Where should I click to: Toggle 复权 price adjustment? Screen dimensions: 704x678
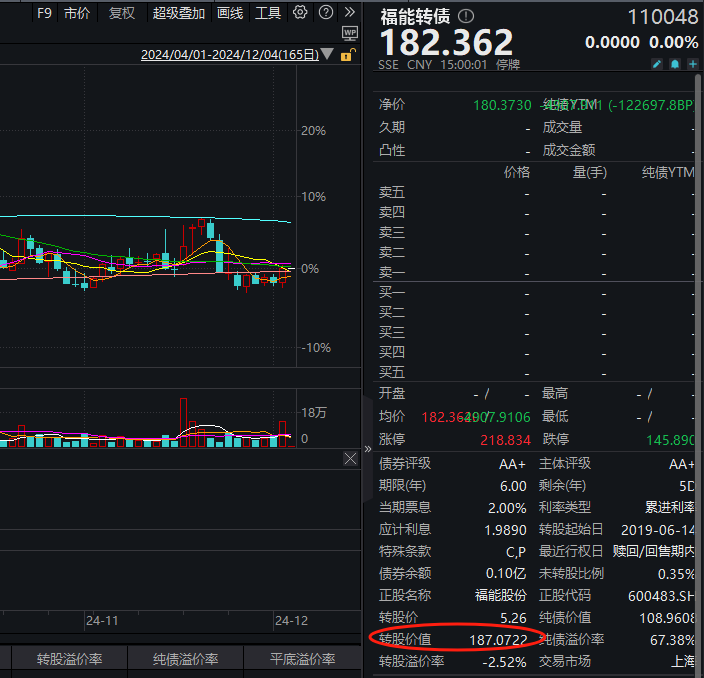[121, 13]
